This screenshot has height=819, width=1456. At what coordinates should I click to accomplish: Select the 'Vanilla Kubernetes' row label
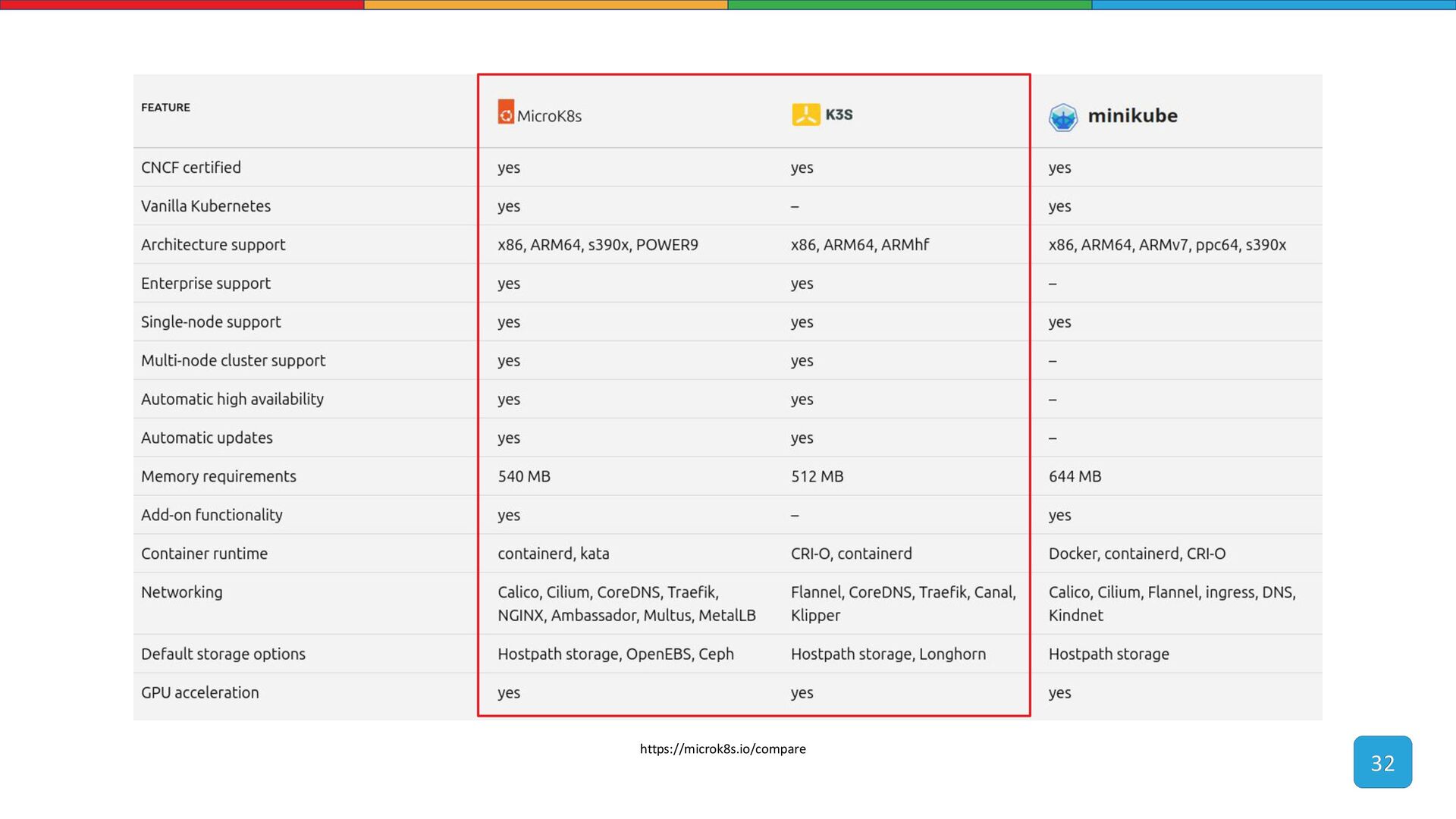206,206
